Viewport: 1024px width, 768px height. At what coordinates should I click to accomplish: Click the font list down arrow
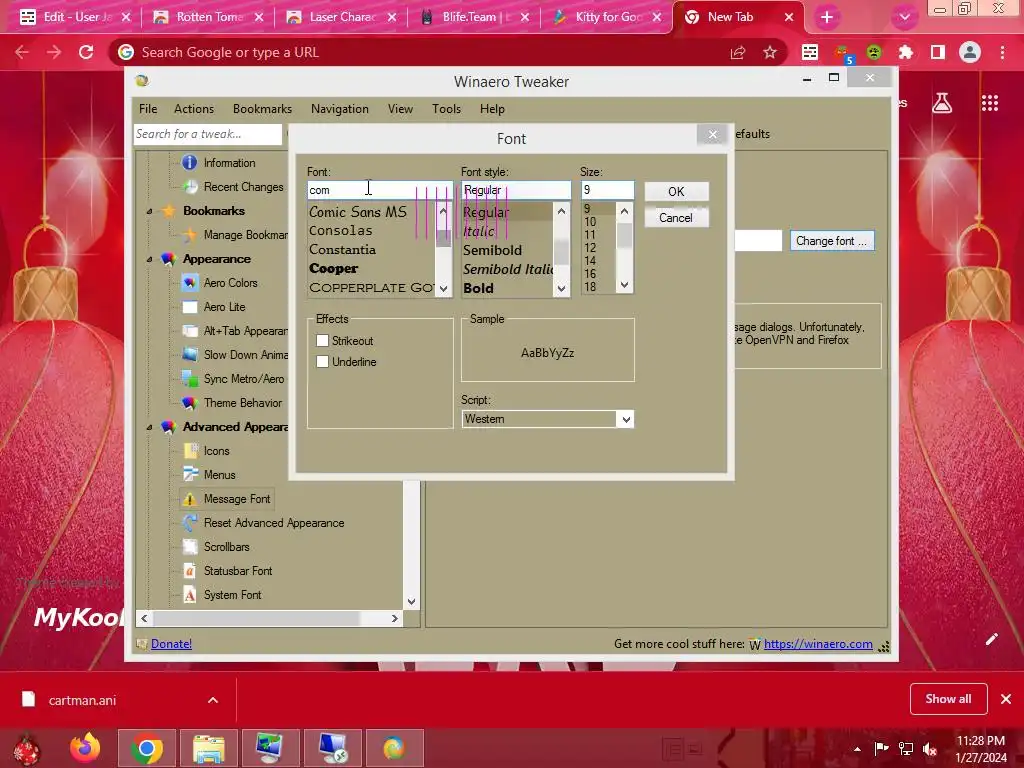click(x=443, y=288)
